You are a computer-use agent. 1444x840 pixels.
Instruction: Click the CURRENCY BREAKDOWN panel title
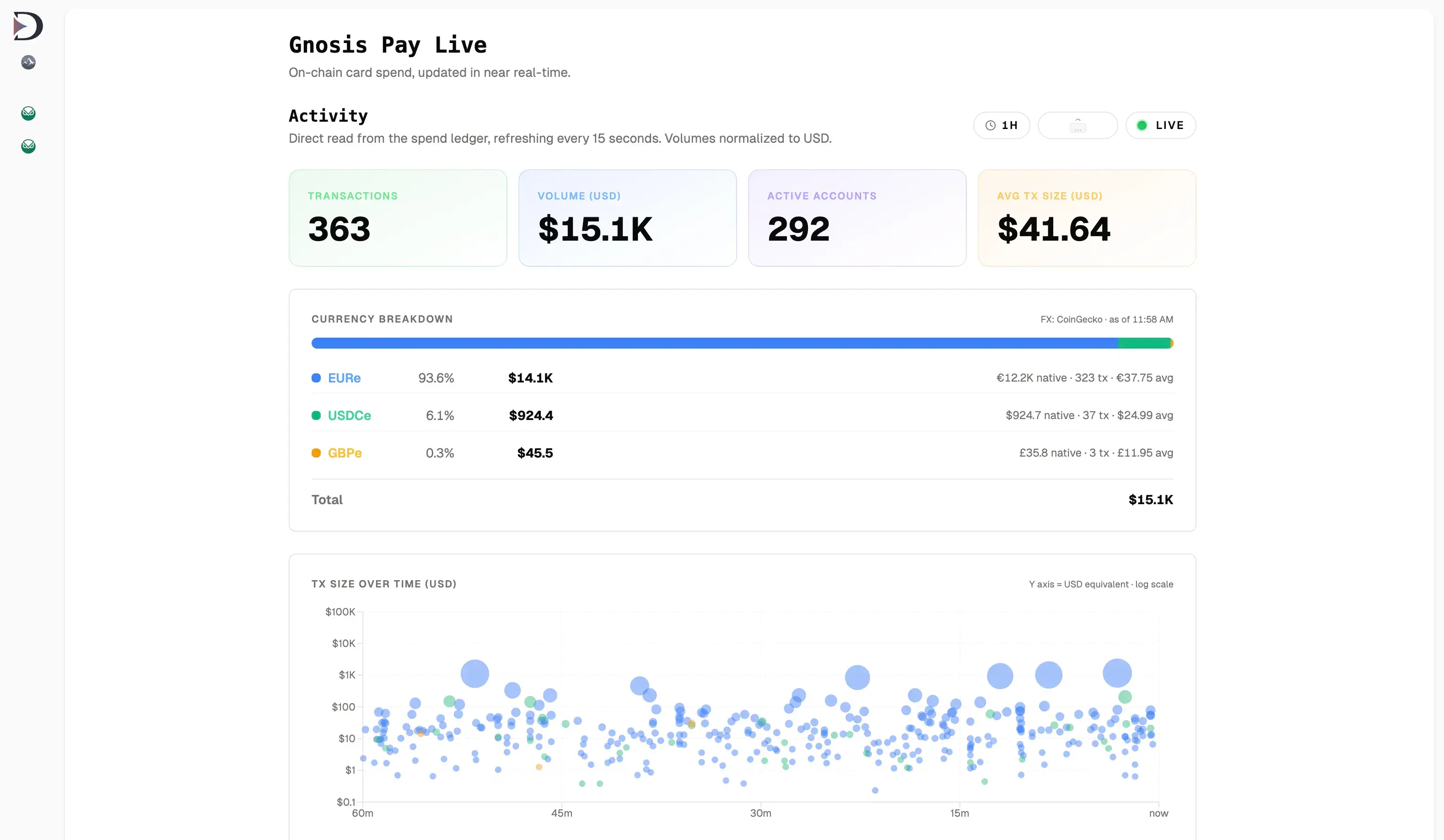pyautogui.click(x=382, y=319)
